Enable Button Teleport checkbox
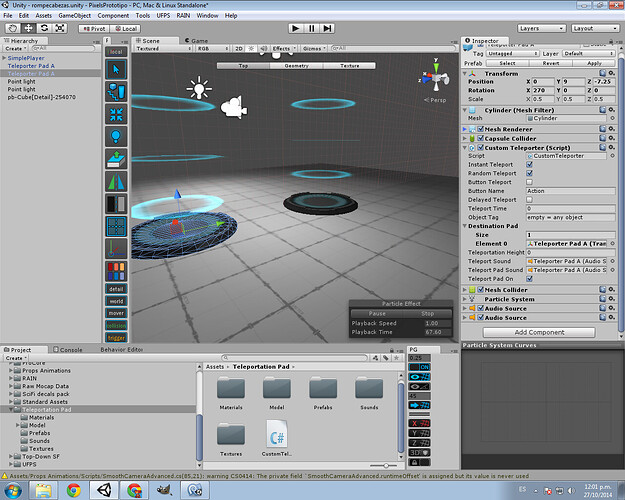 [529, 182]
